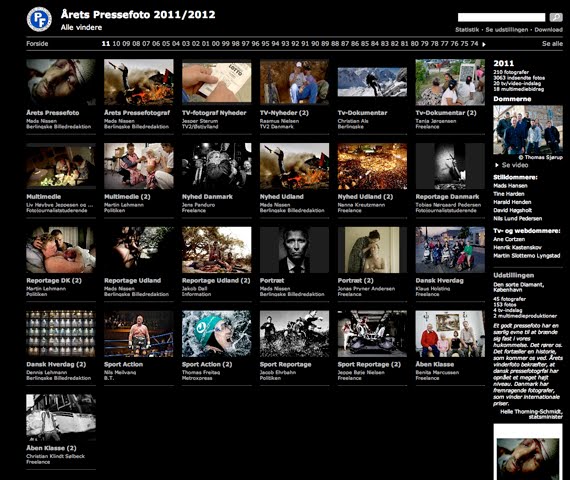Open Portræt black-and-white face thumbnail
The image size is (570, 480).
[294, 250]
